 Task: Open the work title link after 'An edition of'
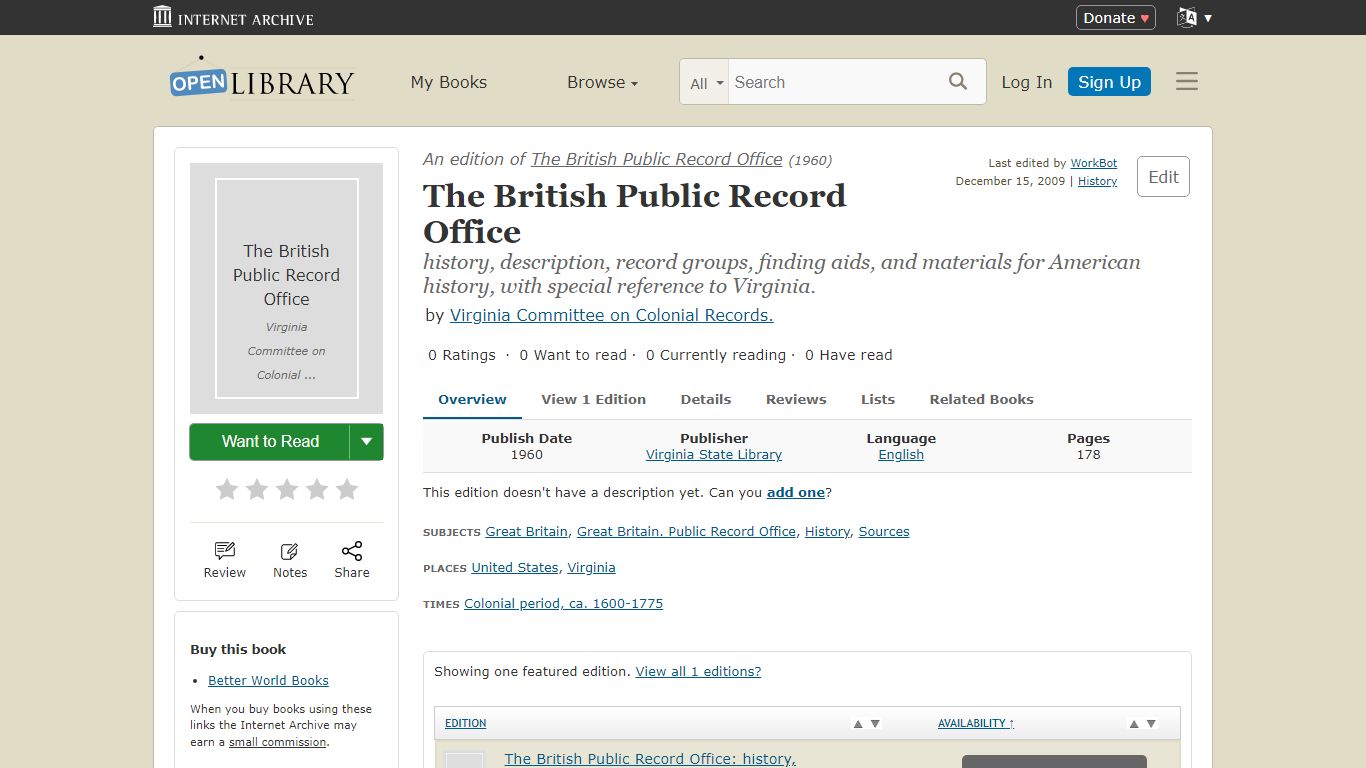pyautogui.click(x=656, y=159)
